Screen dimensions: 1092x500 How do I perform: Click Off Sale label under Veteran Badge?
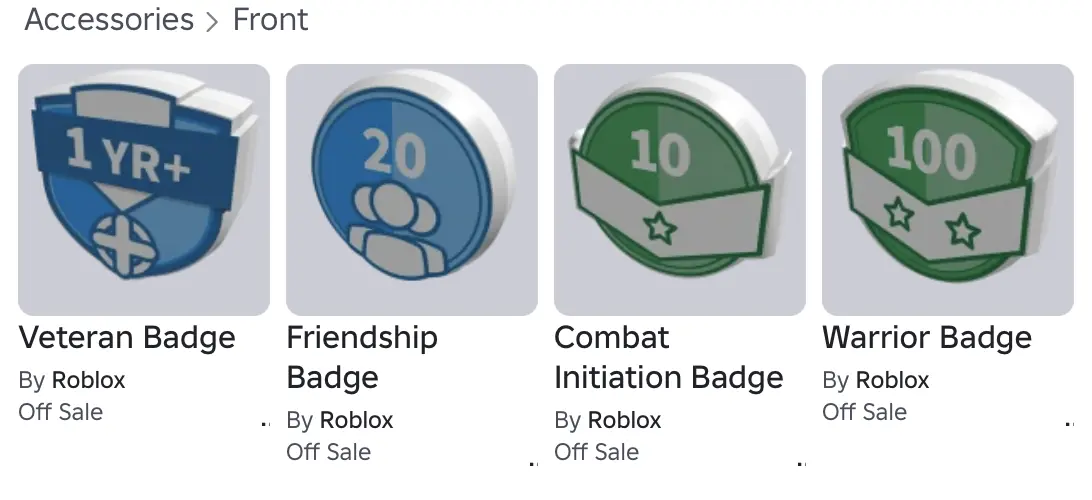(61, 412)
